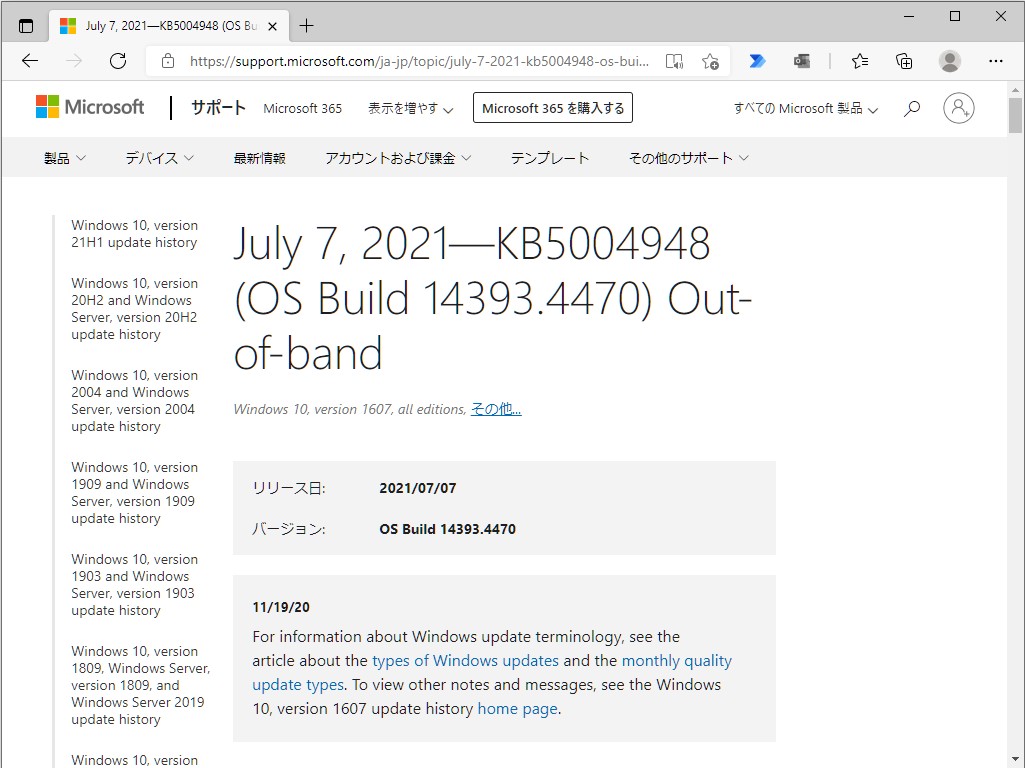This screenshot has width=1025, height=768.
Task: Open version 20H2 update history link
Action: point(134,309)
